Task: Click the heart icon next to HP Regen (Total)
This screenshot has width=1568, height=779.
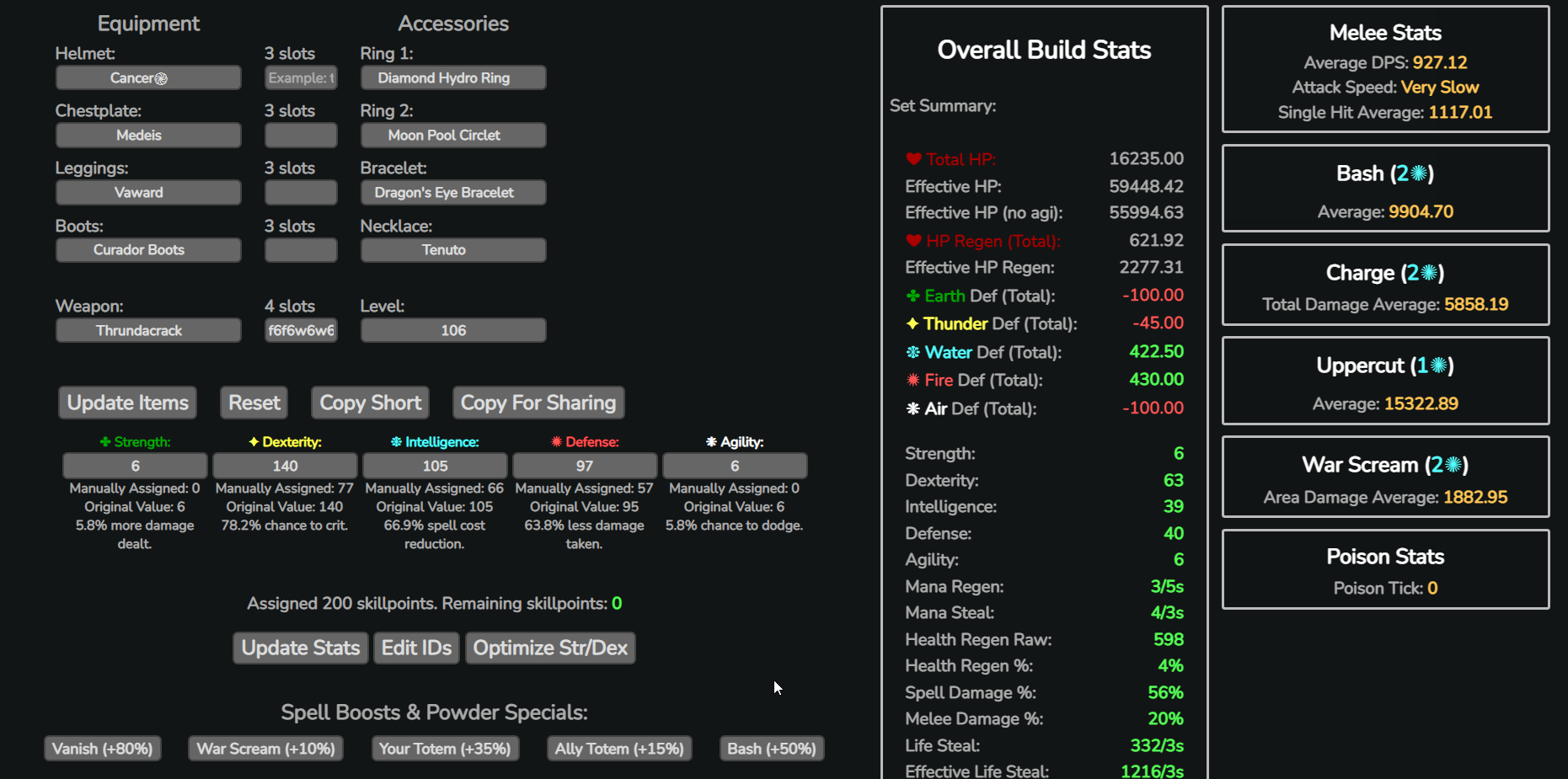Action: coord(913,241)
